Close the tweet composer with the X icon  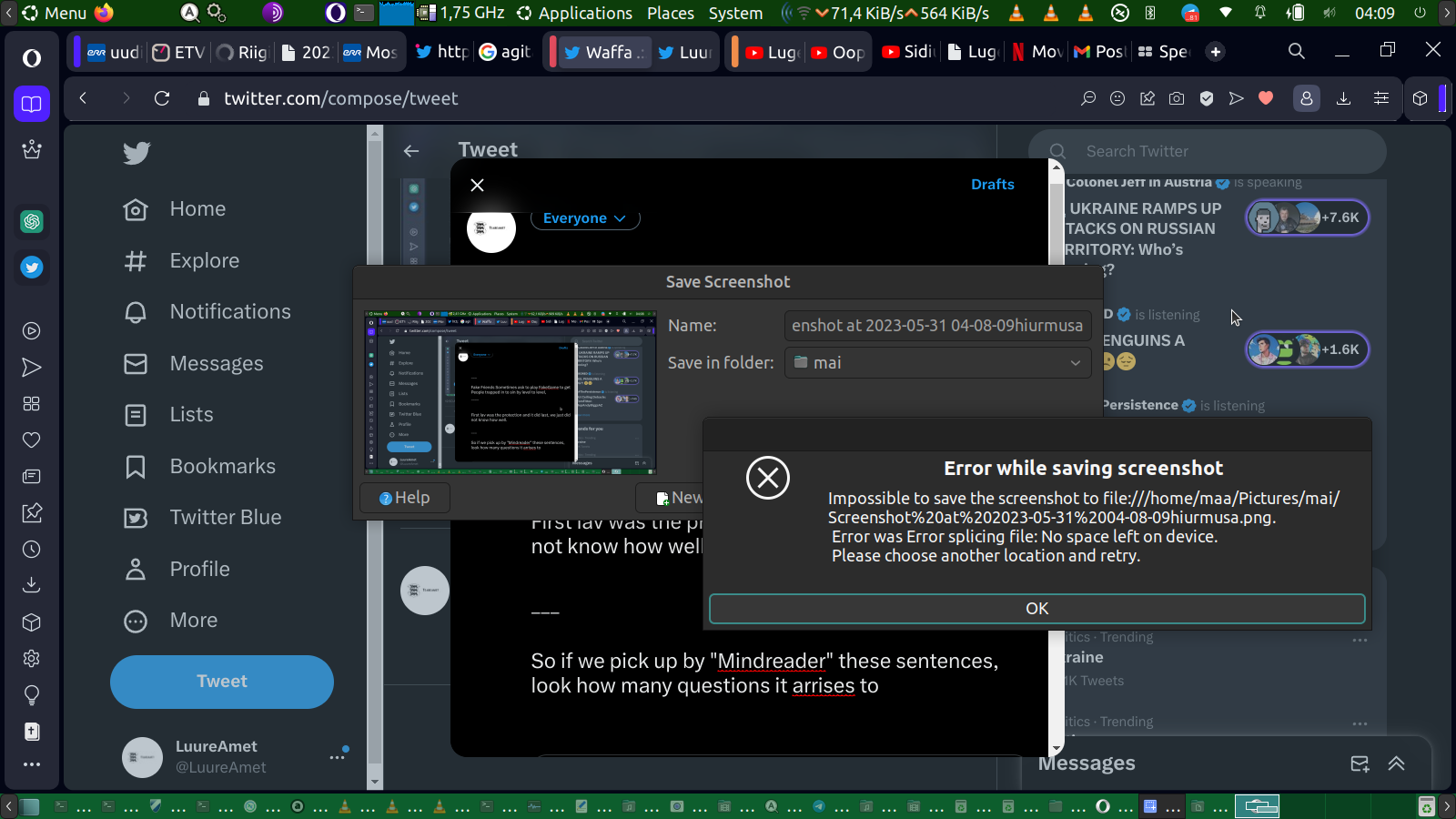(x=477, y=185)
